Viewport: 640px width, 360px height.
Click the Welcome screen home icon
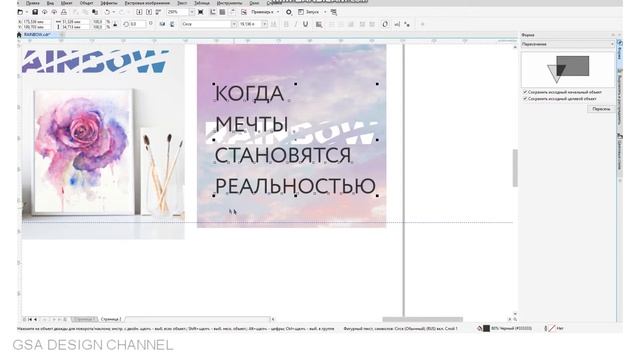pos(19,35)
